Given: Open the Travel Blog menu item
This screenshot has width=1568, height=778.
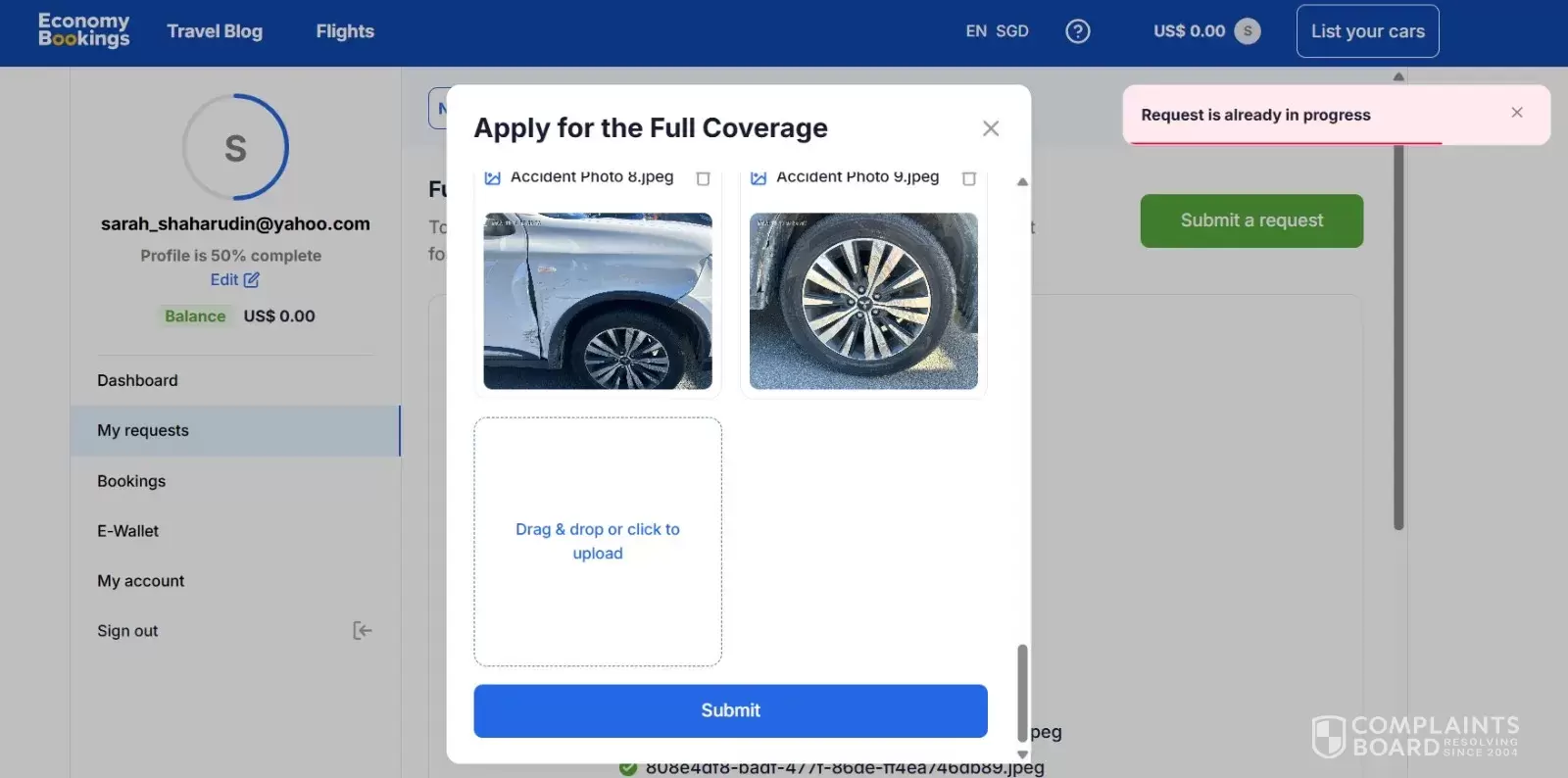Looking at the screenshot, I should point(215,31).
